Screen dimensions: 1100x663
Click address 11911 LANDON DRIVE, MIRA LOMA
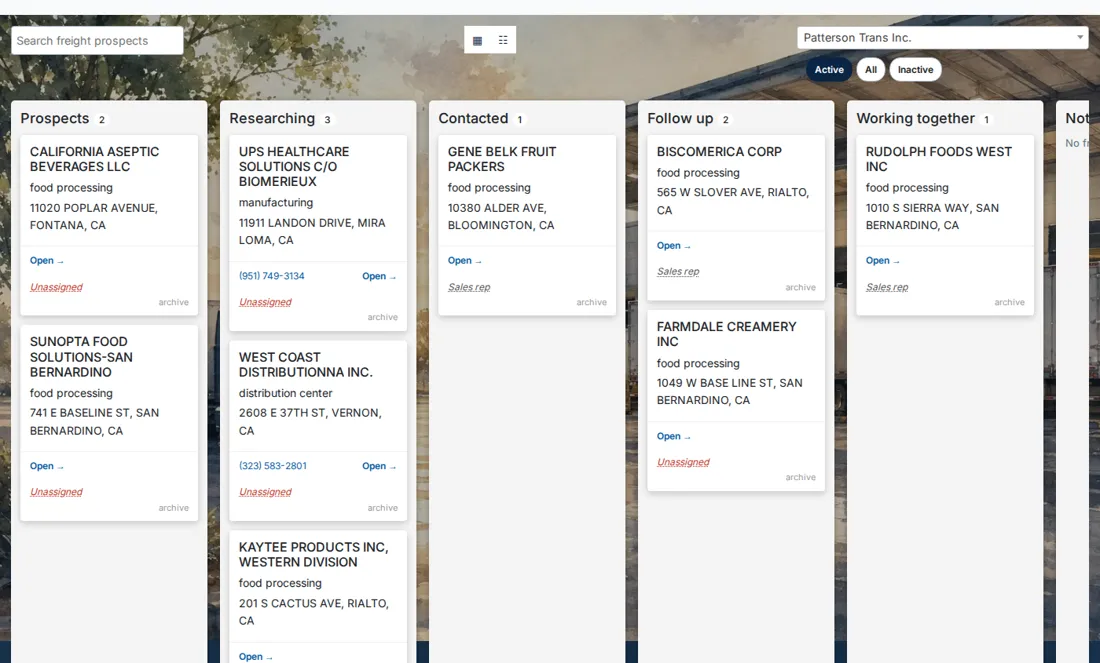[x=311, y=232]
